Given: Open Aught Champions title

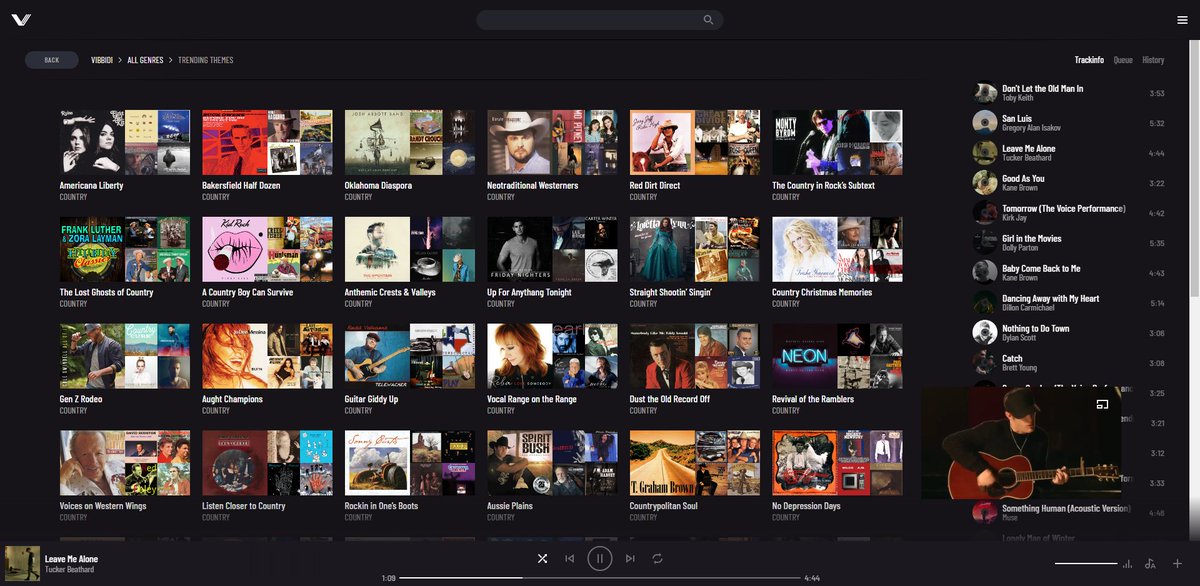Looking at the screenshot, I should [x=232, y=400].
